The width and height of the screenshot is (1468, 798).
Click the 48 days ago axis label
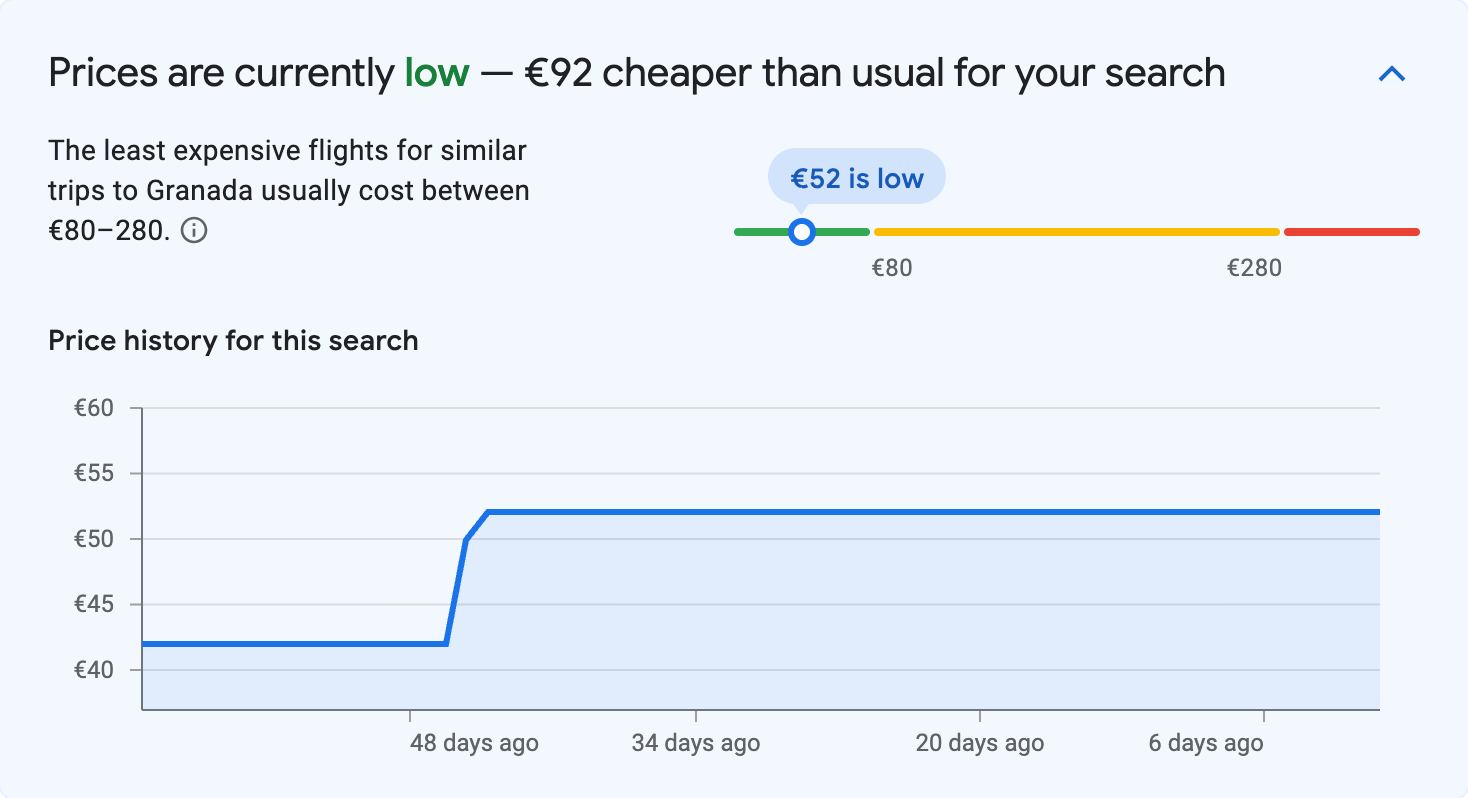pos(473,743)
